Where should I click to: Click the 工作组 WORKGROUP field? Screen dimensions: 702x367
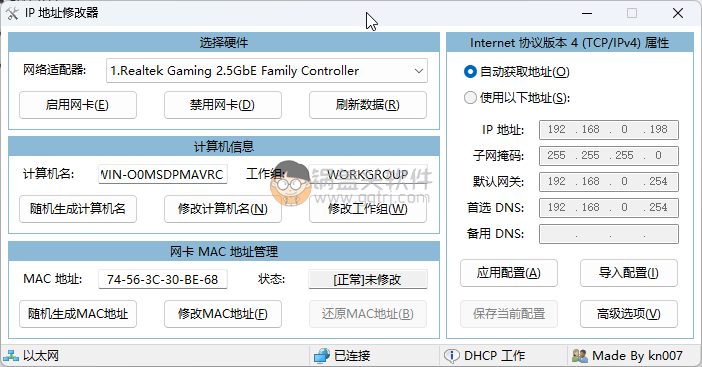coord(368,174)
